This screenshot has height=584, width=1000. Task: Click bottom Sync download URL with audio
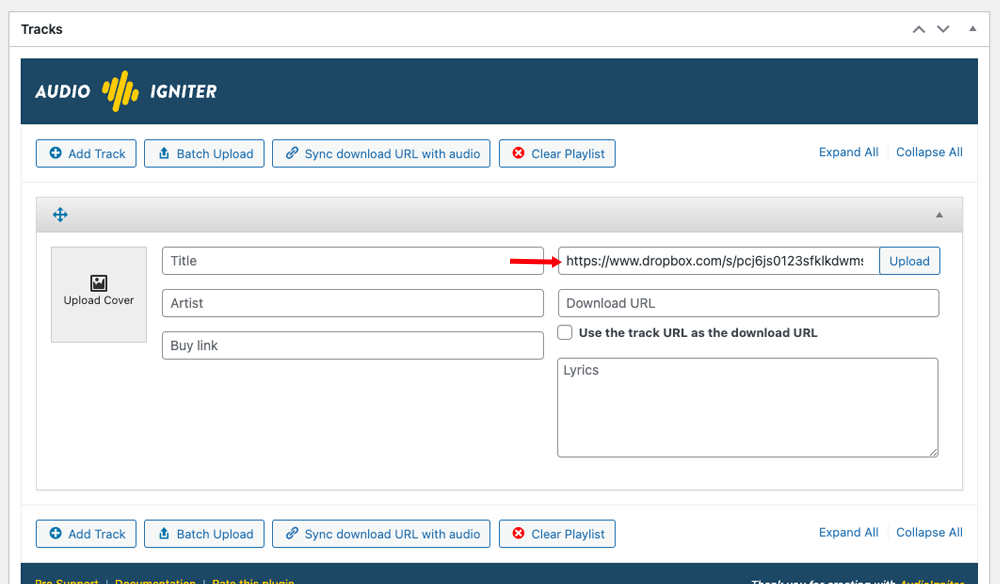pyautogui.click(x=381, y=534)
